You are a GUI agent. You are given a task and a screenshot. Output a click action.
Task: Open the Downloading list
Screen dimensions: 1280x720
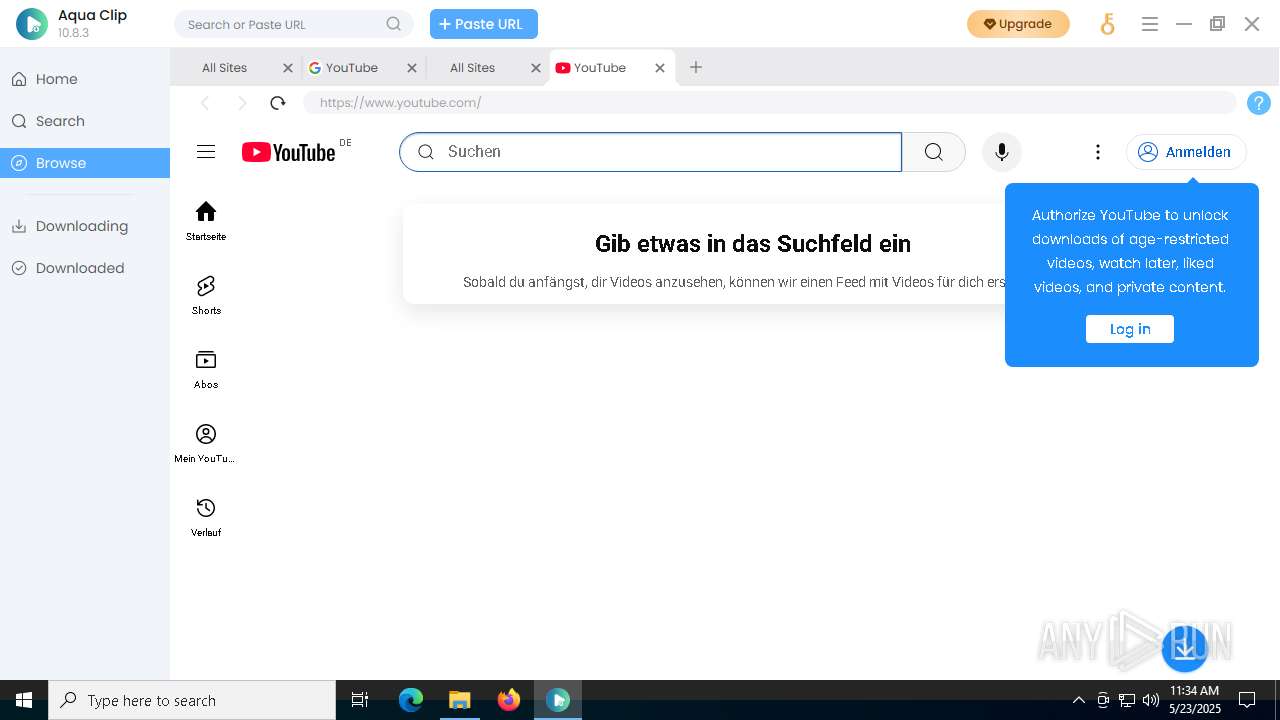pyautogui.click(x=85, y=226)
